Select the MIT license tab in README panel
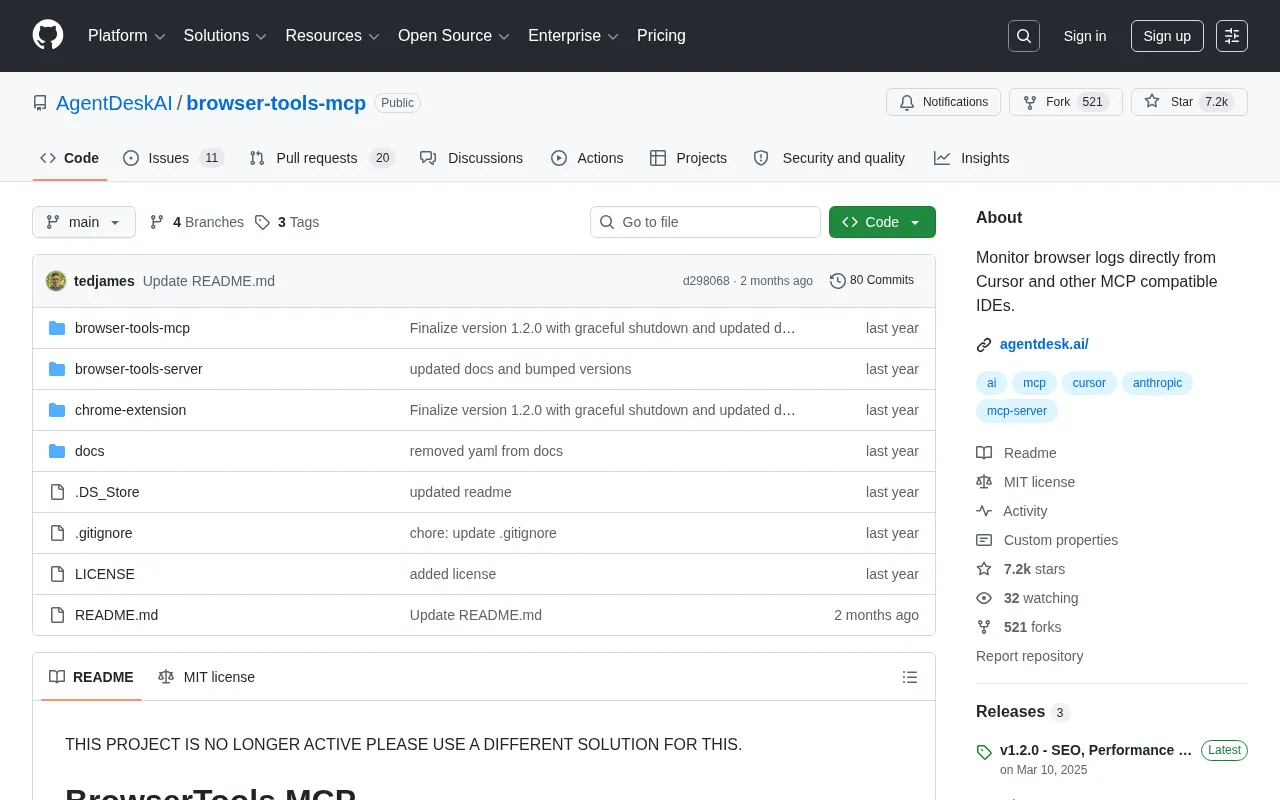The width and height of the screenshot is (1280, 800). [x=206, y=677]
